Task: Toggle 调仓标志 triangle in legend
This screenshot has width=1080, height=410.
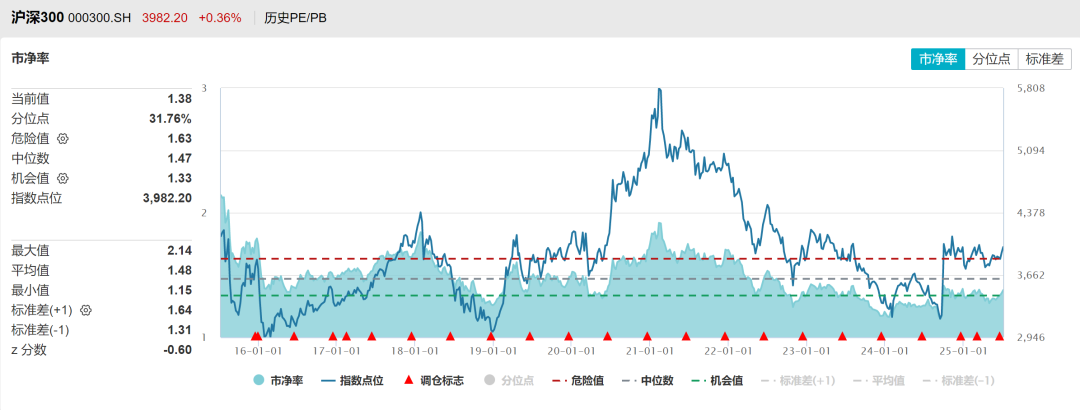Action: (x=433, y=380)
